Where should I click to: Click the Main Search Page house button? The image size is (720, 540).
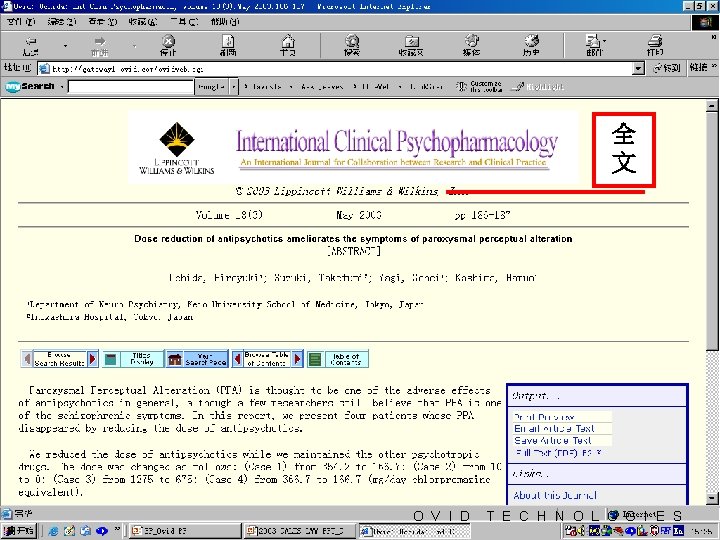[197, 359]
